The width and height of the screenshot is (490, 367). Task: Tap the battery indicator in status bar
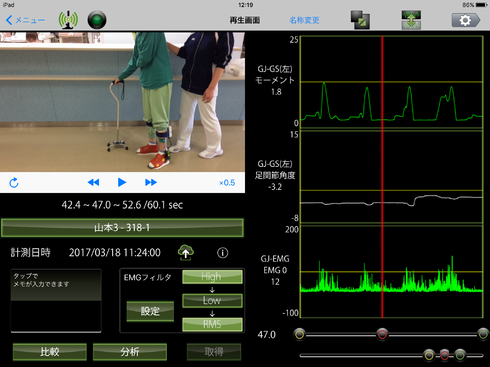coord(482,5)
